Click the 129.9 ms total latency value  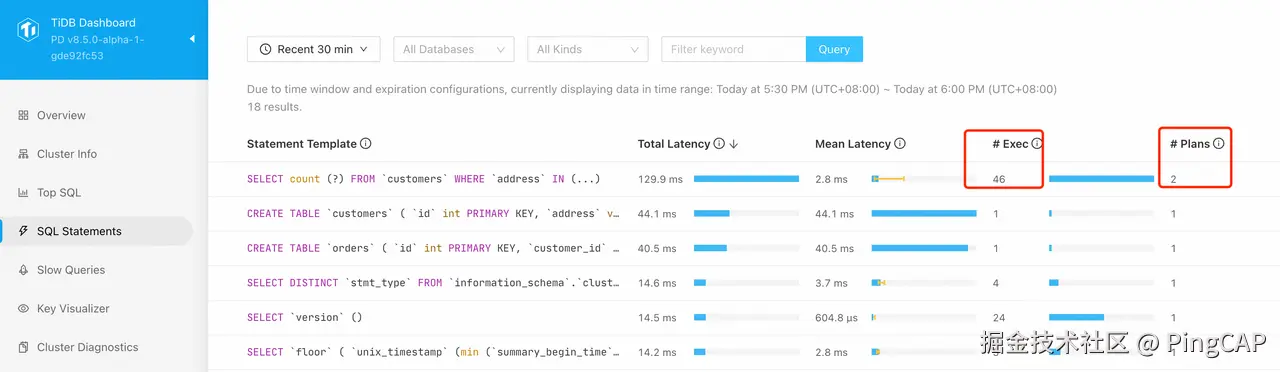point(660,179)
